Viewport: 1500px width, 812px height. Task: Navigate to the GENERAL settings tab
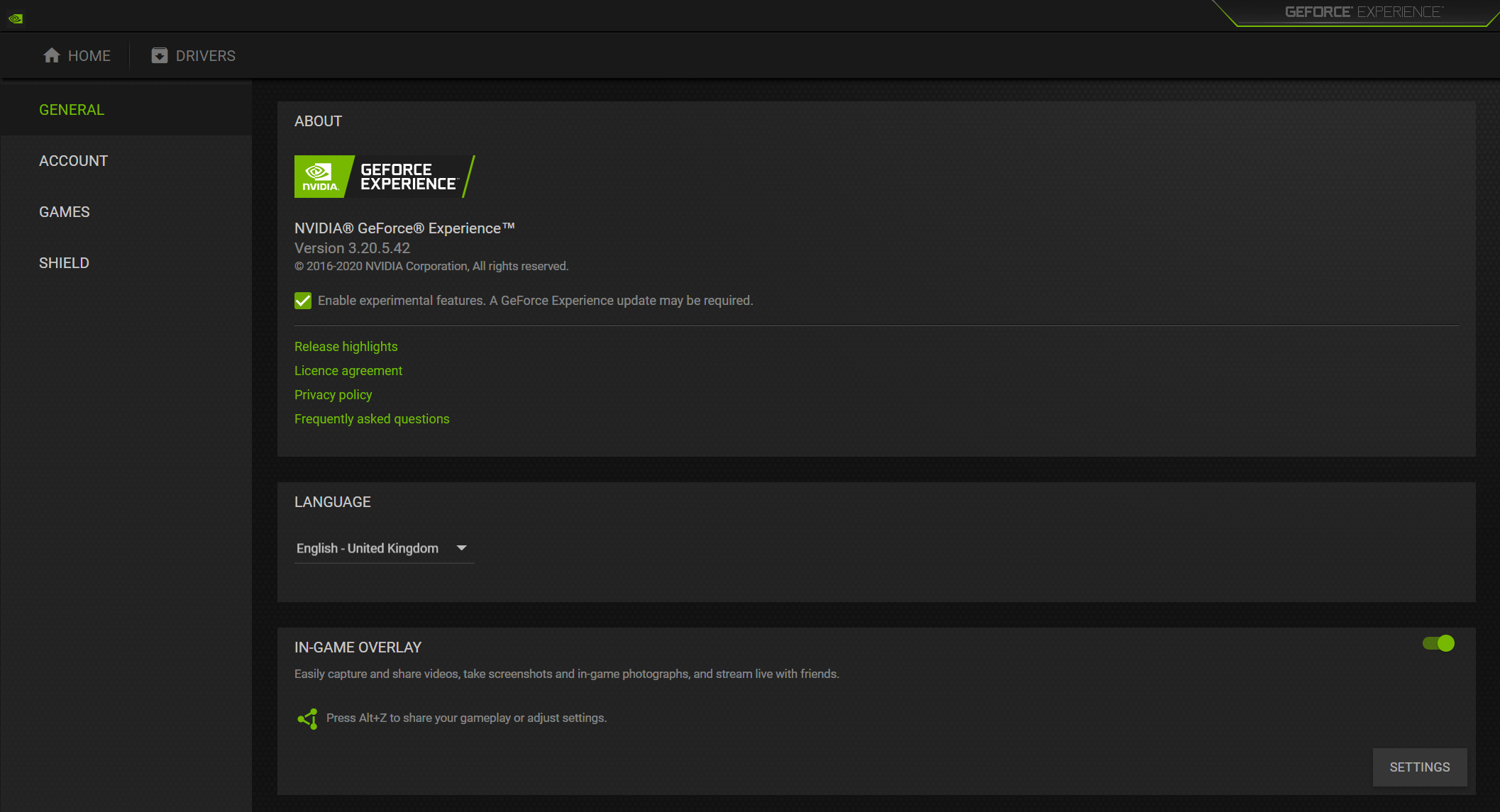click(72, 109)
